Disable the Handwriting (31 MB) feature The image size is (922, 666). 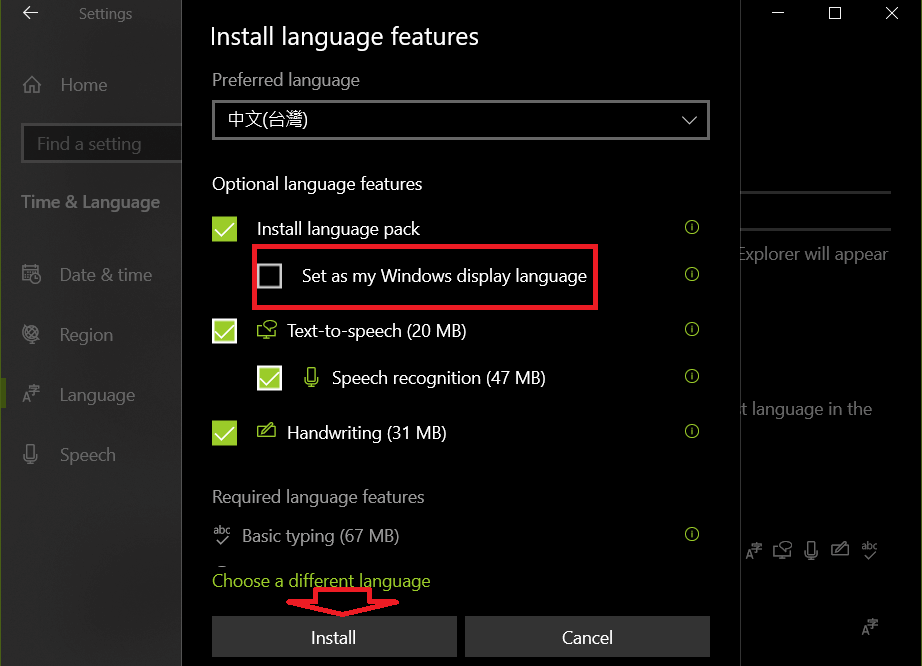(224, 432)
